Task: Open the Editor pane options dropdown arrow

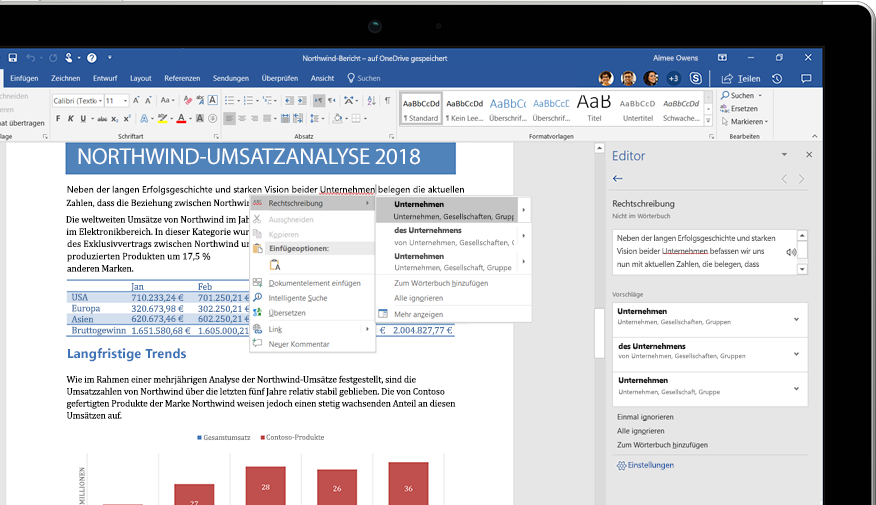Action: coord(784,155)
